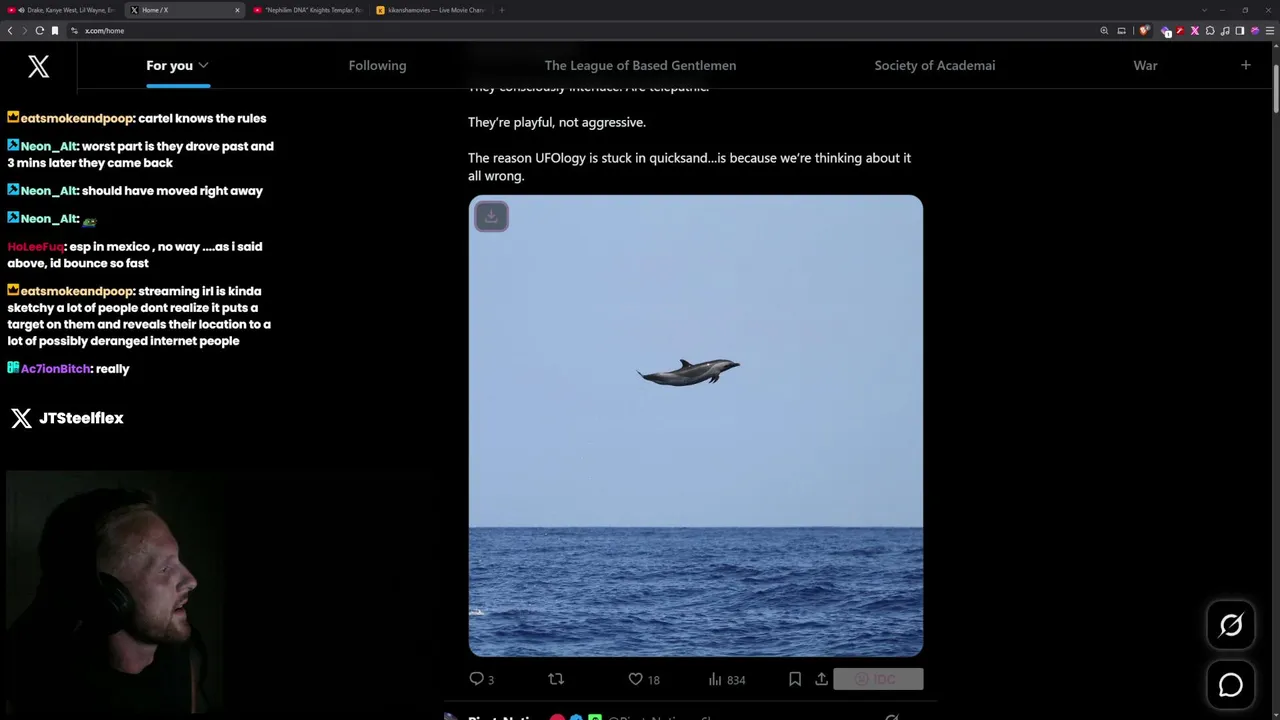Click the Ac7ionBitch chat username
Viewport: 1280px width, 720px height.
point(56,368)
